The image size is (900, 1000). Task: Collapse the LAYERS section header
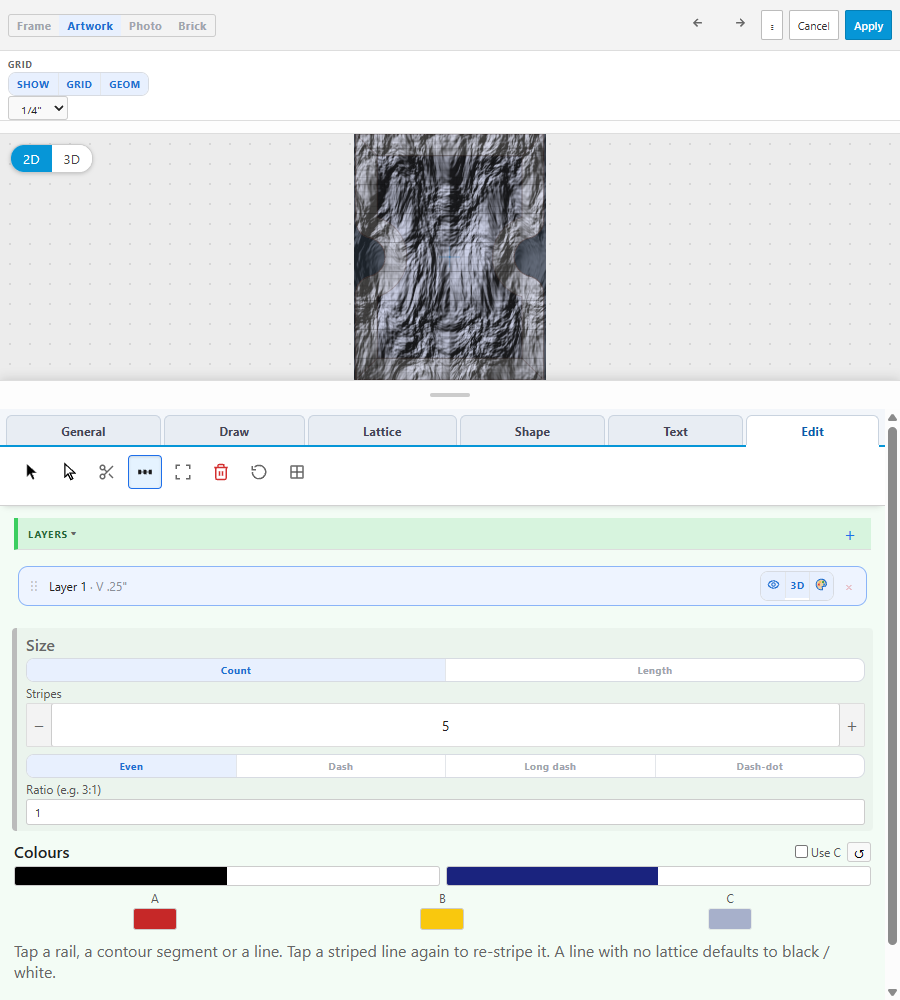52,534
